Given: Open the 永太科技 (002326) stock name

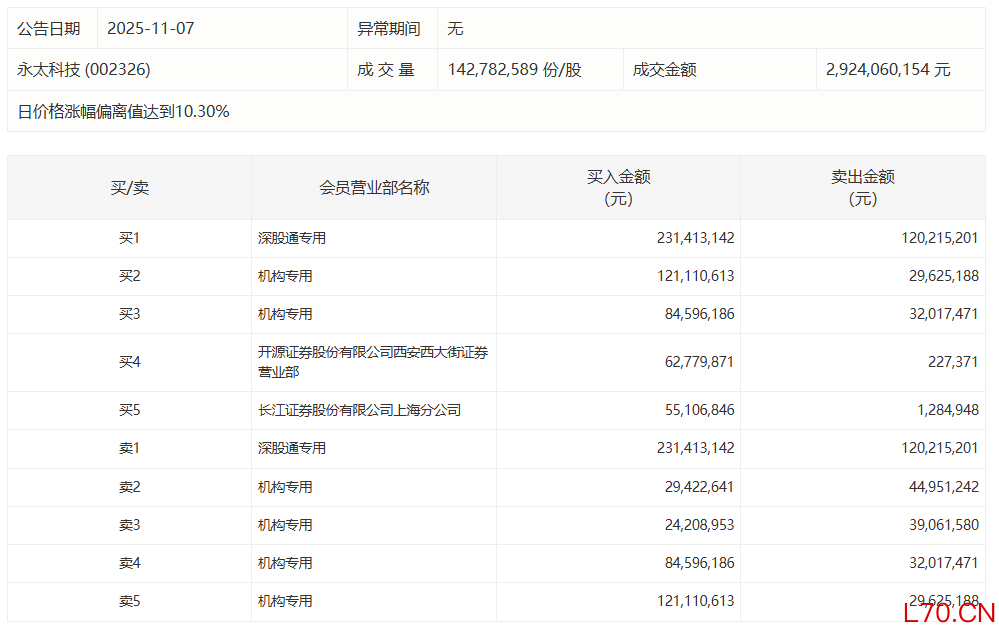Looking at the screenshot, I should coord(84,70).
